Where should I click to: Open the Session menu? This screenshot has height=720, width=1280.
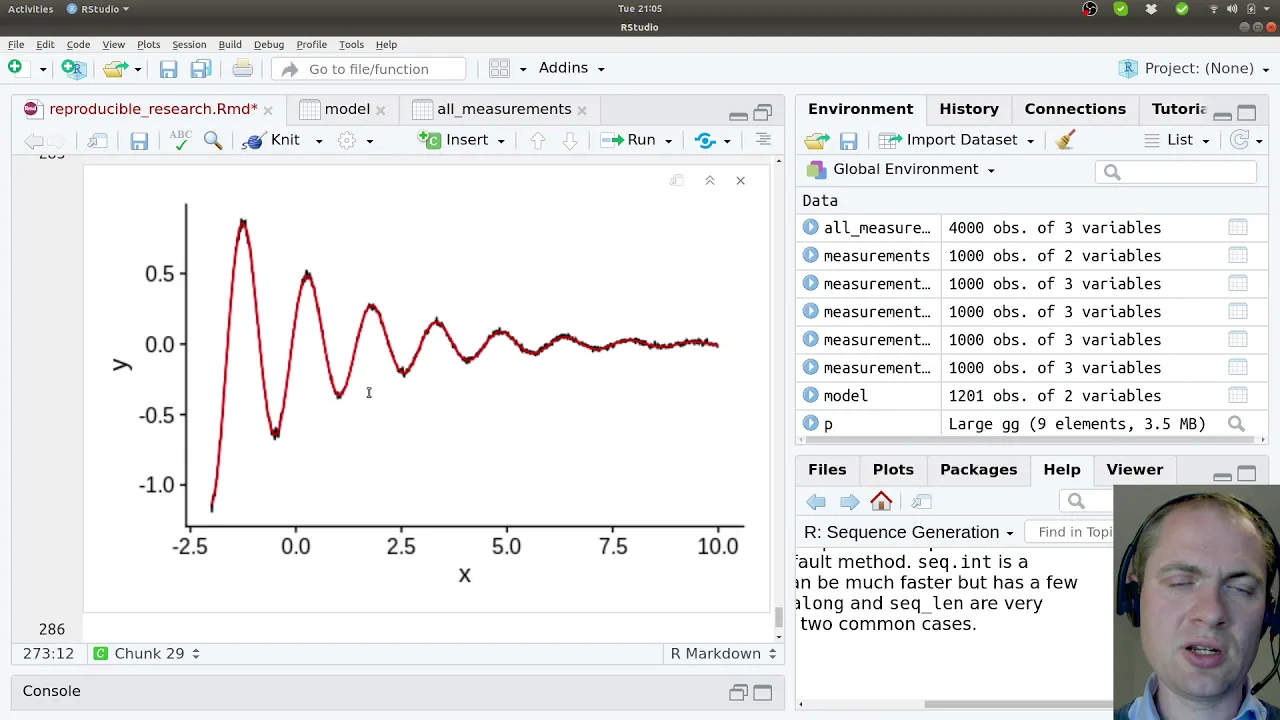click(189, 44)
